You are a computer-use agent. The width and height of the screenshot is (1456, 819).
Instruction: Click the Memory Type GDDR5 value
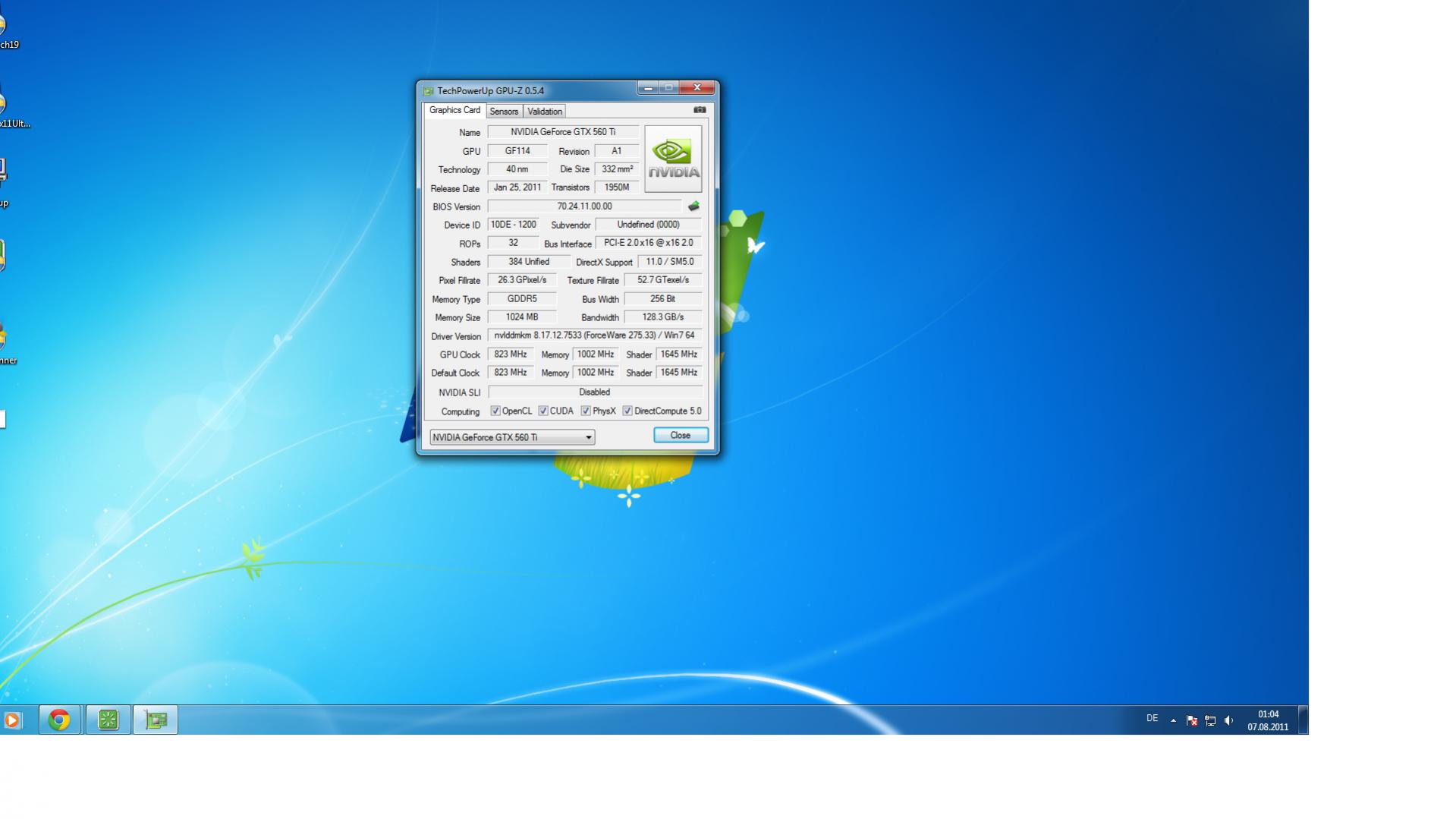point(522,299)
